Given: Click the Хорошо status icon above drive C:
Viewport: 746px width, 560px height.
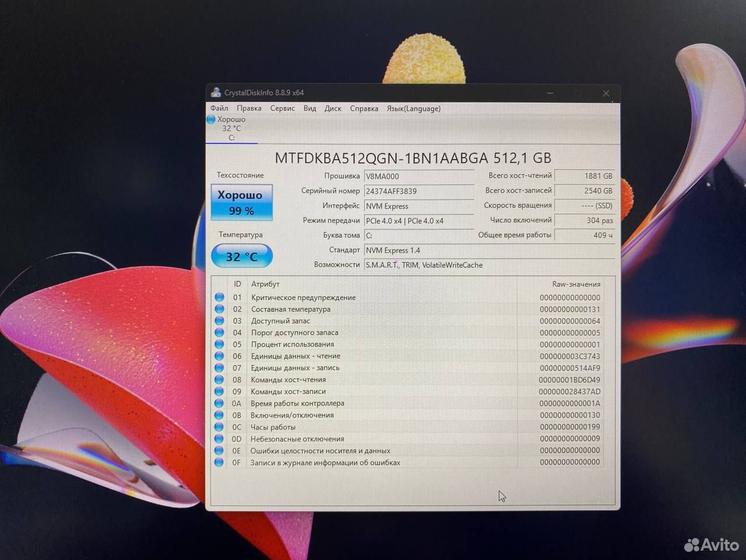Looking at the screenshot, I should tap(211, 120).
